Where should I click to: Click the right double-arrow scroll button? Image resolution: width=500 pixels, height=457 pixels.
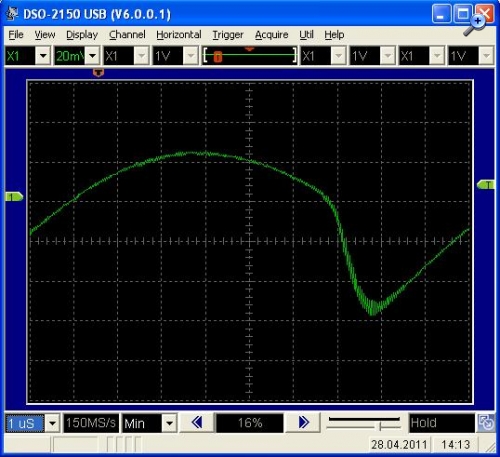click(x=303, y=423)
